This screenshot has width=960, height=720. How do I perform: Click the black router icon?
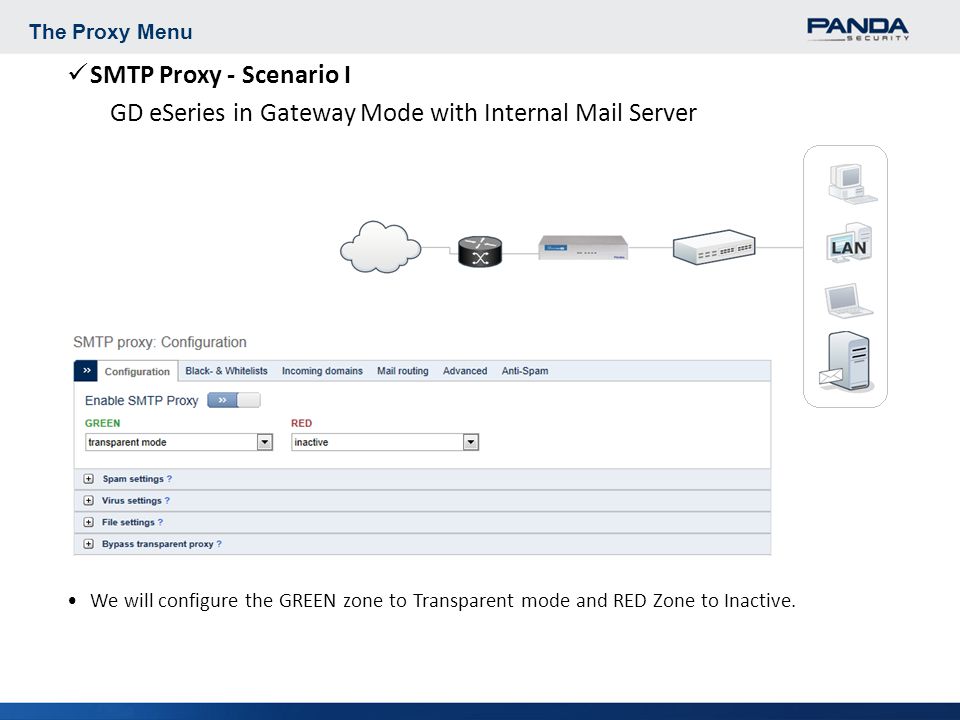click(480, 251)
